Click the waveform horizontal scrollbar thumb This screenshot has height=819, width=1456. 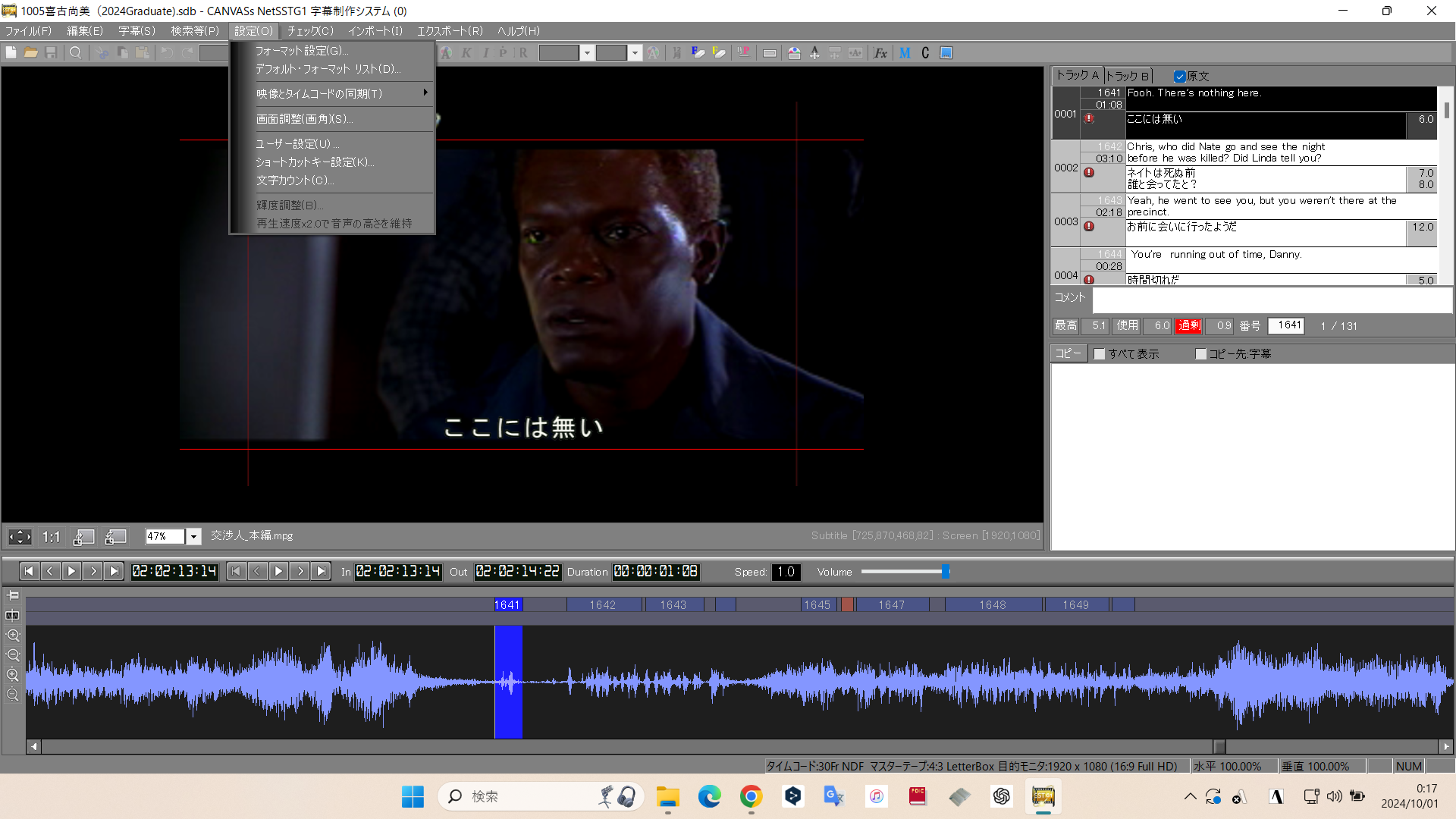point(1219,746)
